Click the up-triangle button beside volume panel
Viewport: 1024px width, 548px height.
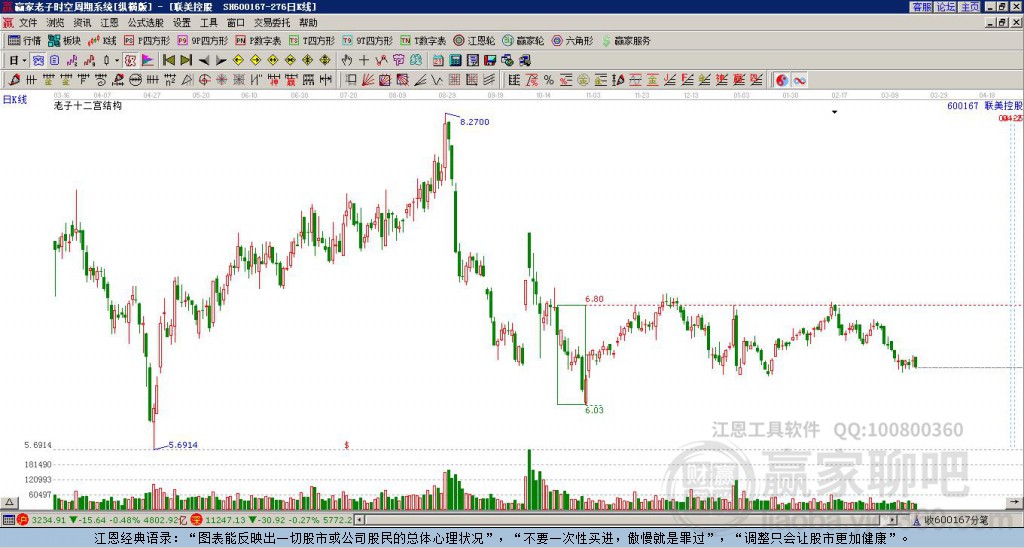[x=8, y=503]
